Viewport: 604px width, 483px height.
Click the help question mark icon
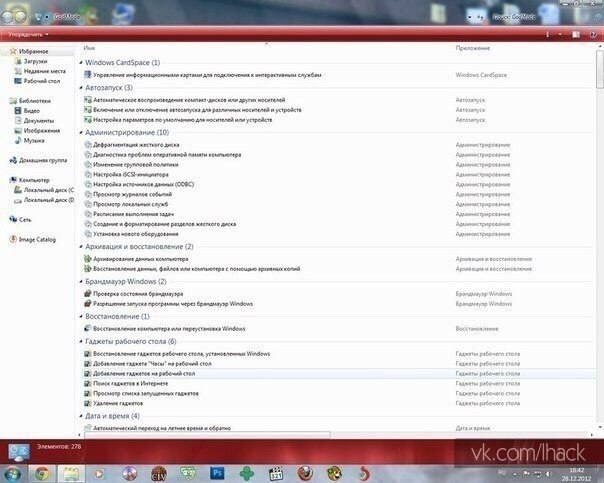pyautogui.click(x=593, y=35)
